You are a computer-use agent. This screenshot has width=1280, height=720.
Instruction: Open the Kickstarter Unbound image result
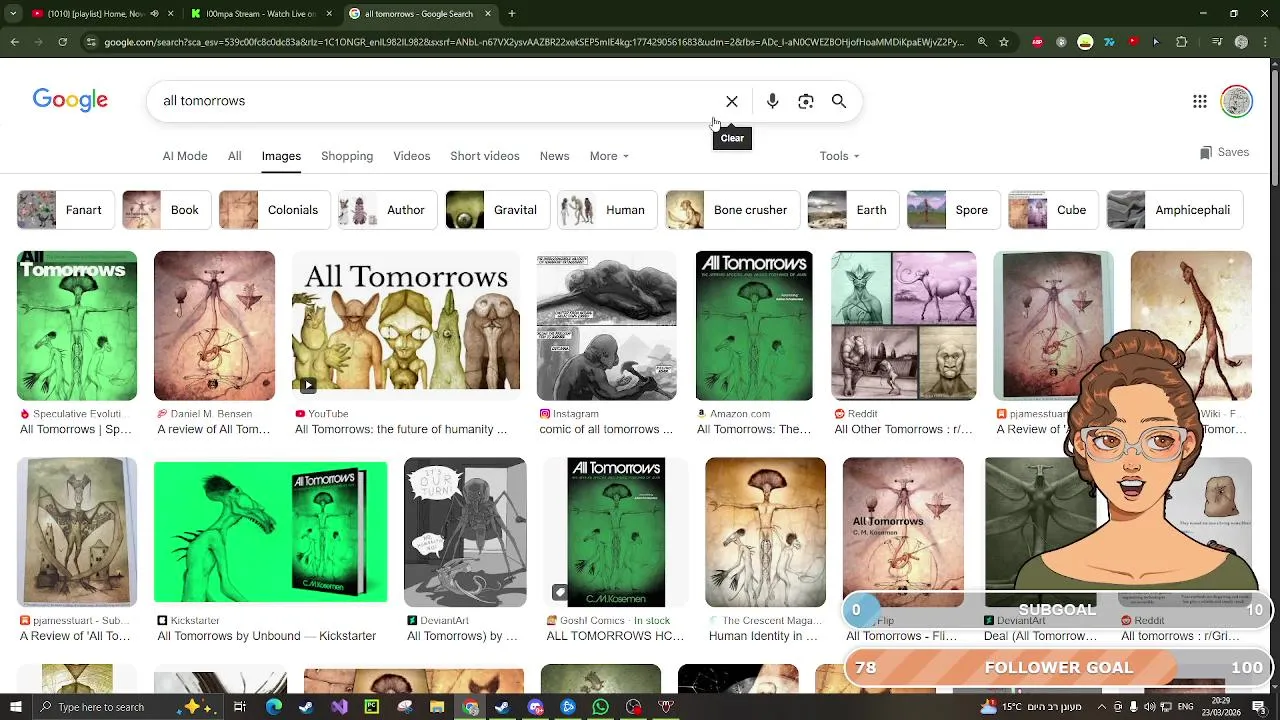coord(270,532)
